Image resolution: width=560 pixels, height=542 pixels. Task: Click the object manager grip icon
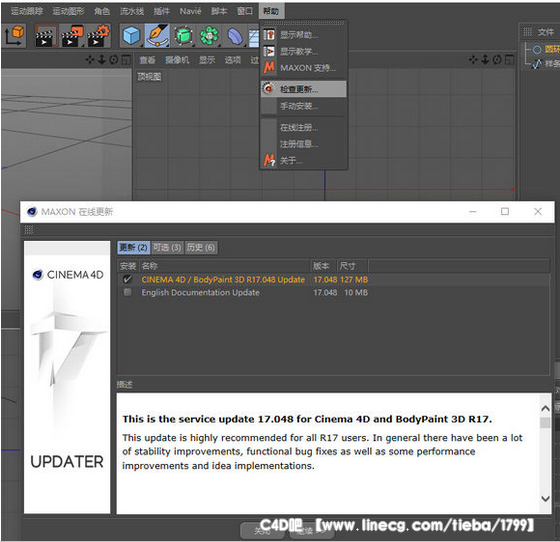[527, 32]
